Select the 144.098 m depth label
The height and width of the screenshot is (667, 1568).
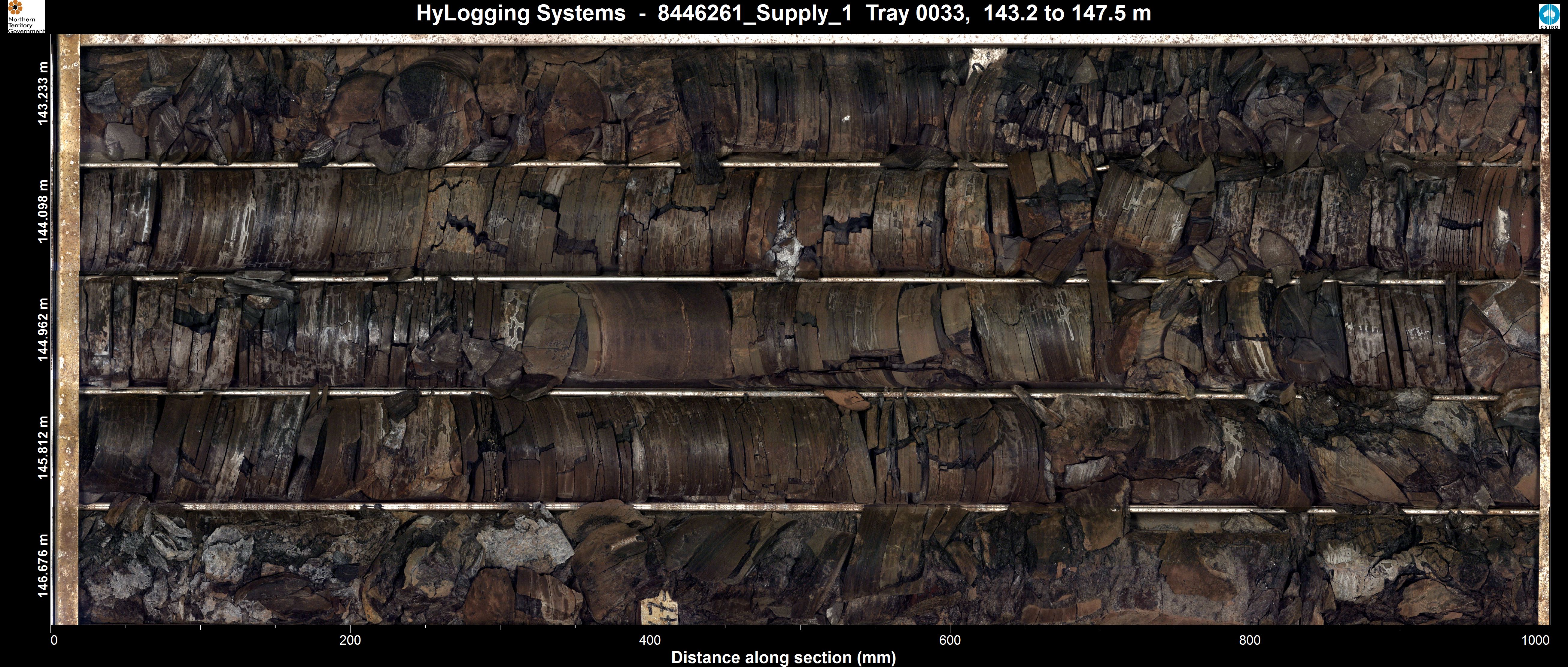tap(43, 211)
